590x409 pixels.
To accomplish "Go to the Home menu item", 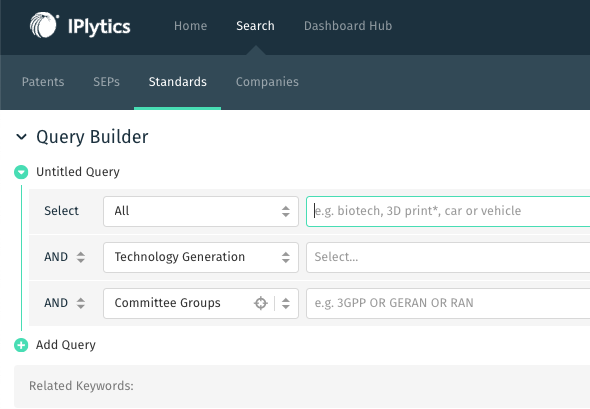I will point(190,26).
